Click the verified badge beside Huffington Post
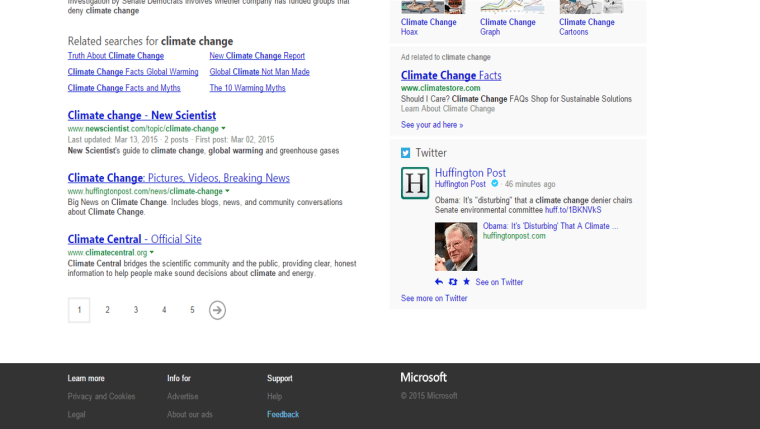 click(494, 184)
